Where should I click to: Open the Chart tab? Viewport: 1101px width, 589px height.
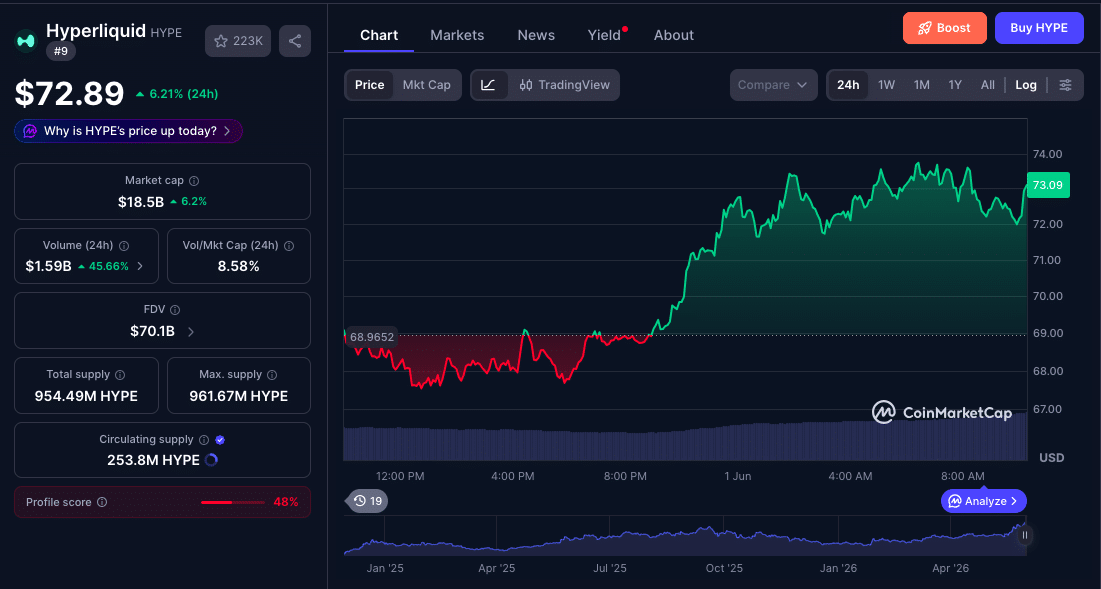point(379,35)
